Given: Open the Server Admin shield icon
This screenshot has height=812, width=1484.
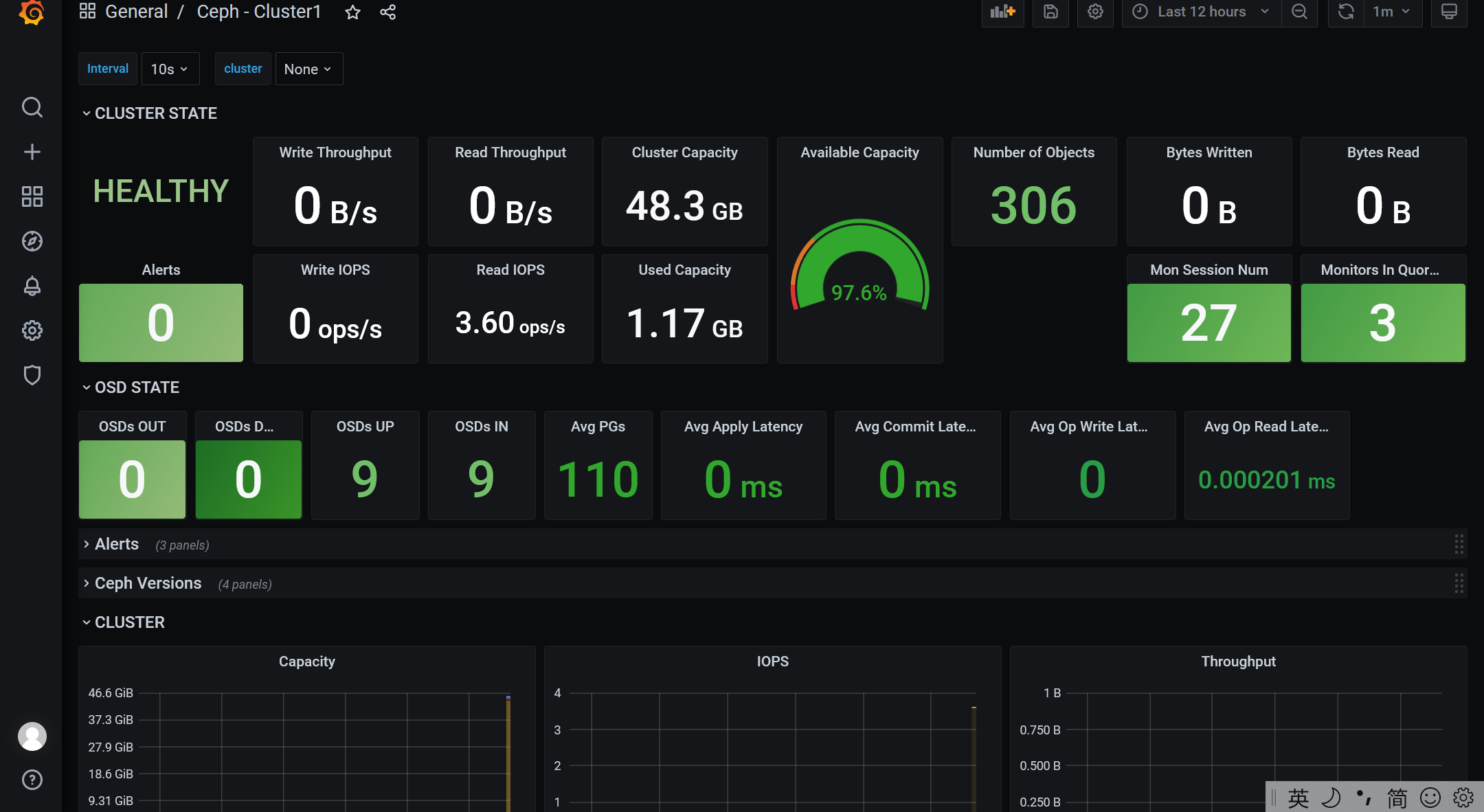Looking at the screenshot, I should [x=32, y=375].
